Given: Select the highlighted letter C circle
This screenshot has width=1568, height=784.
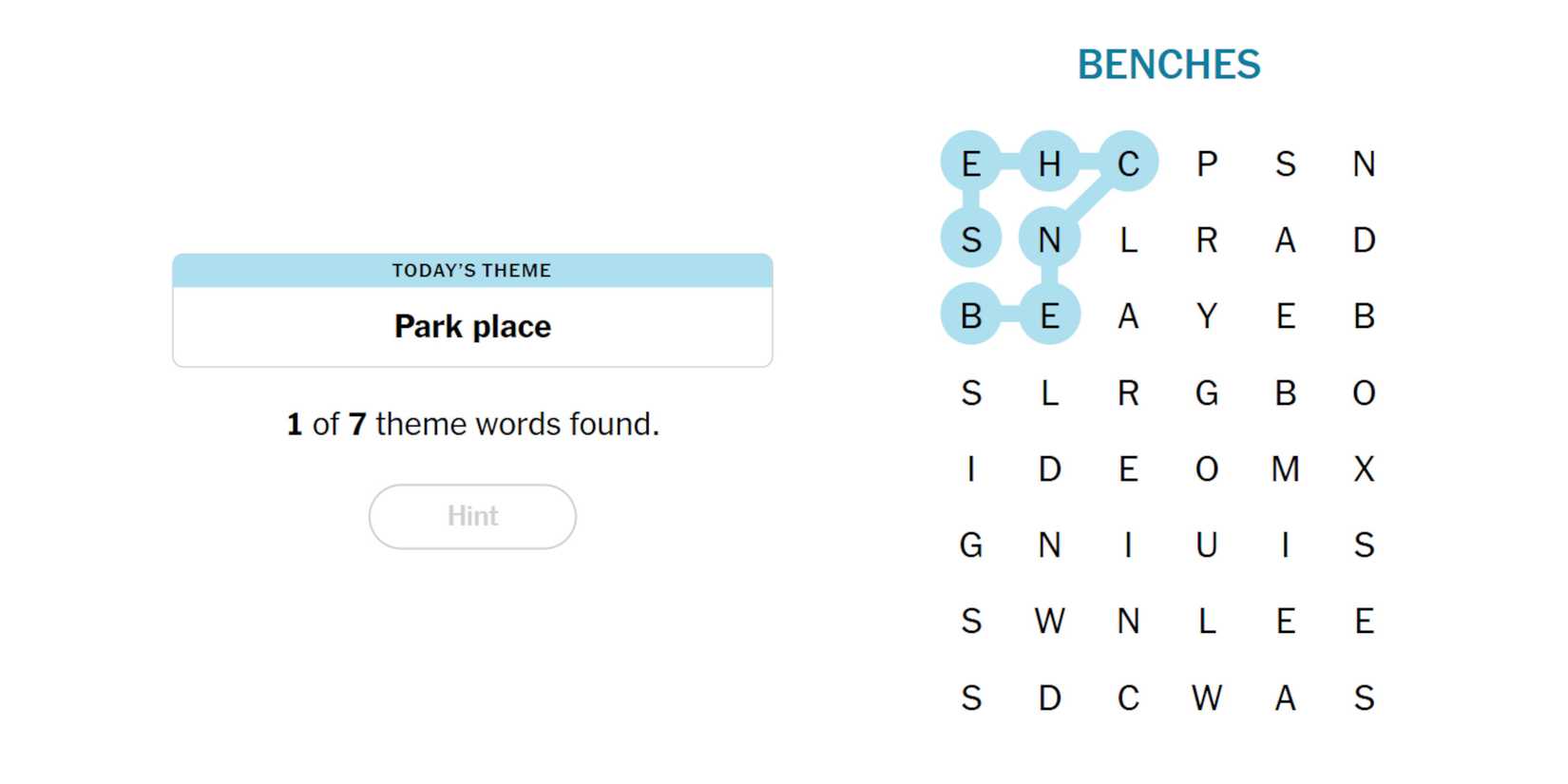Looking at the screenshot, I should pos(1128,163).
